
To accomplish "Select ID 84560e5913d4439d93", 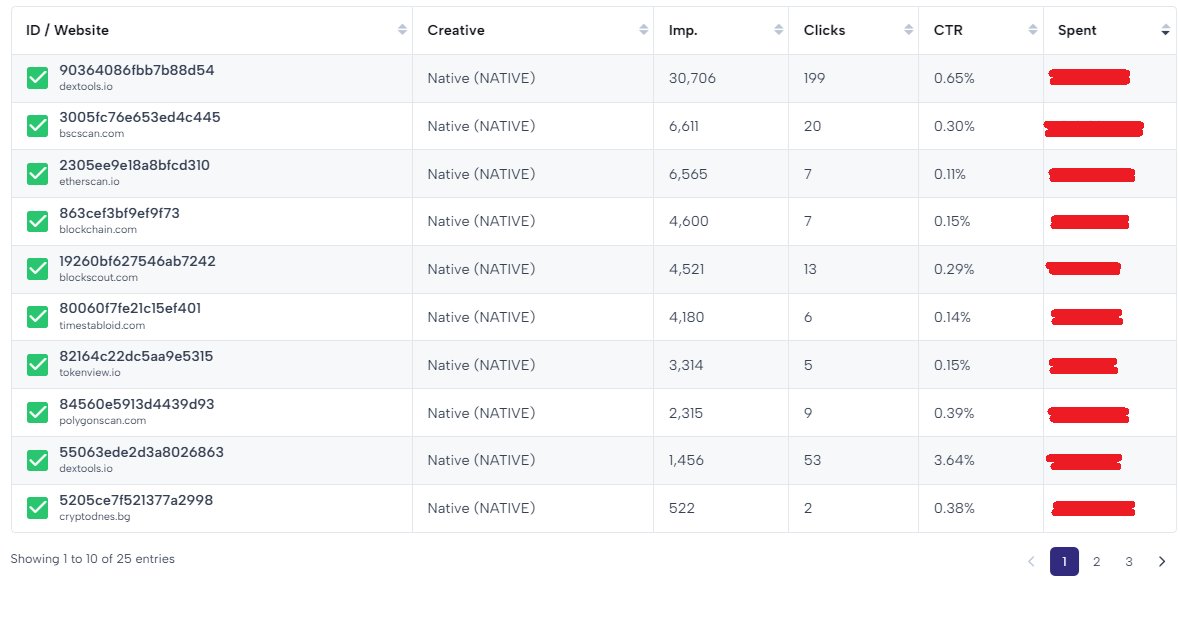I will pos(137,404).
